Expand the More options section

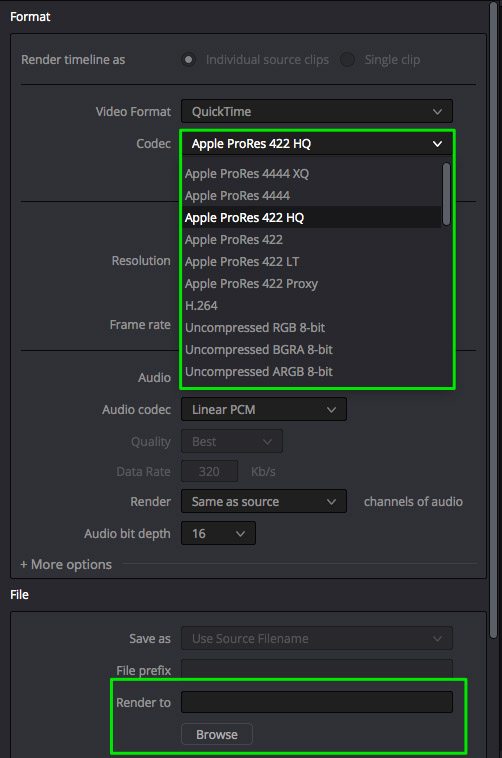click(x=66, y=565)
